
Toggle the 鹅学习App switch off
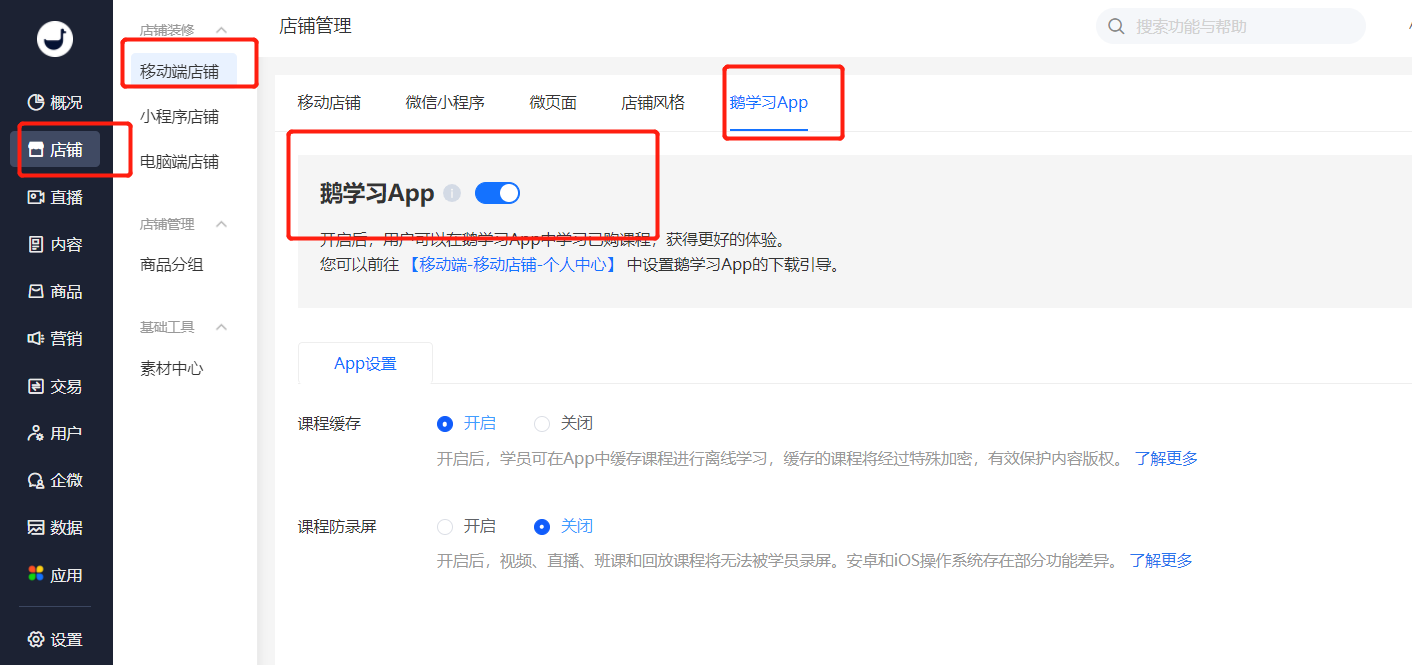click(497, 193)
